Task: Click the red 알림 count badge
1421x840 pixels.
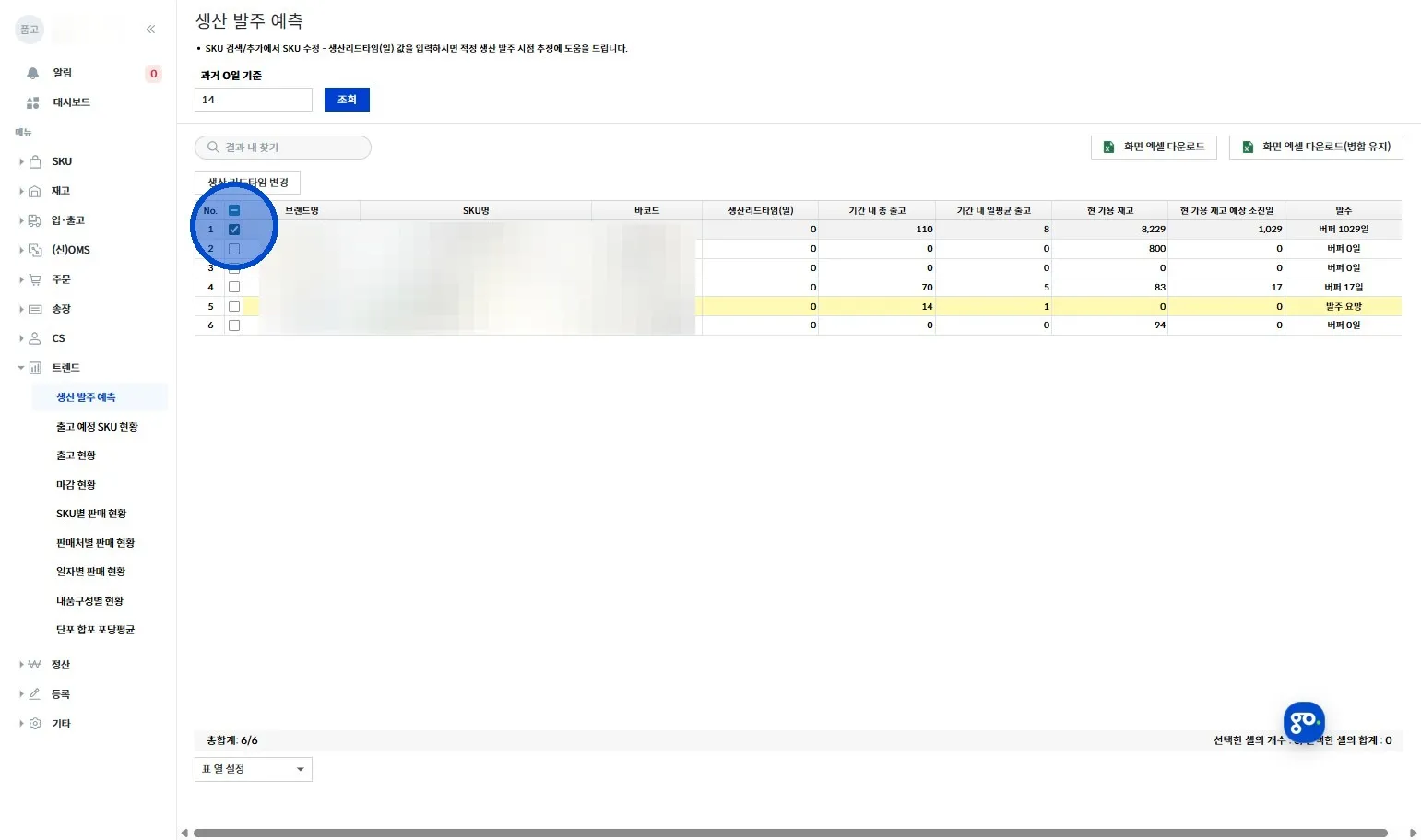Action: pyautogui.click(x=153, y=74)
